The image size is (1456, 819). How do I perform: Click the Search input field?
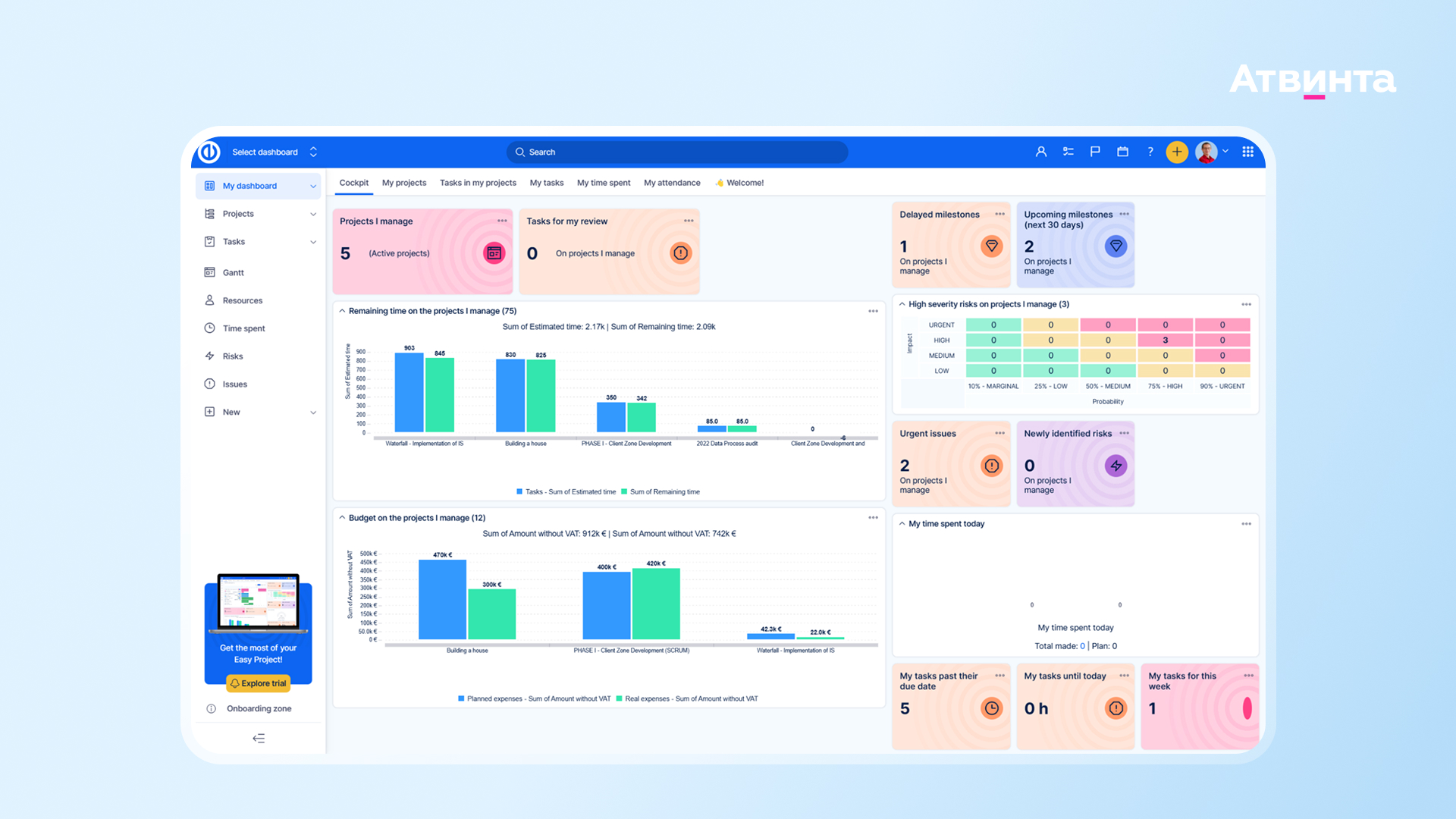[676, 152]
